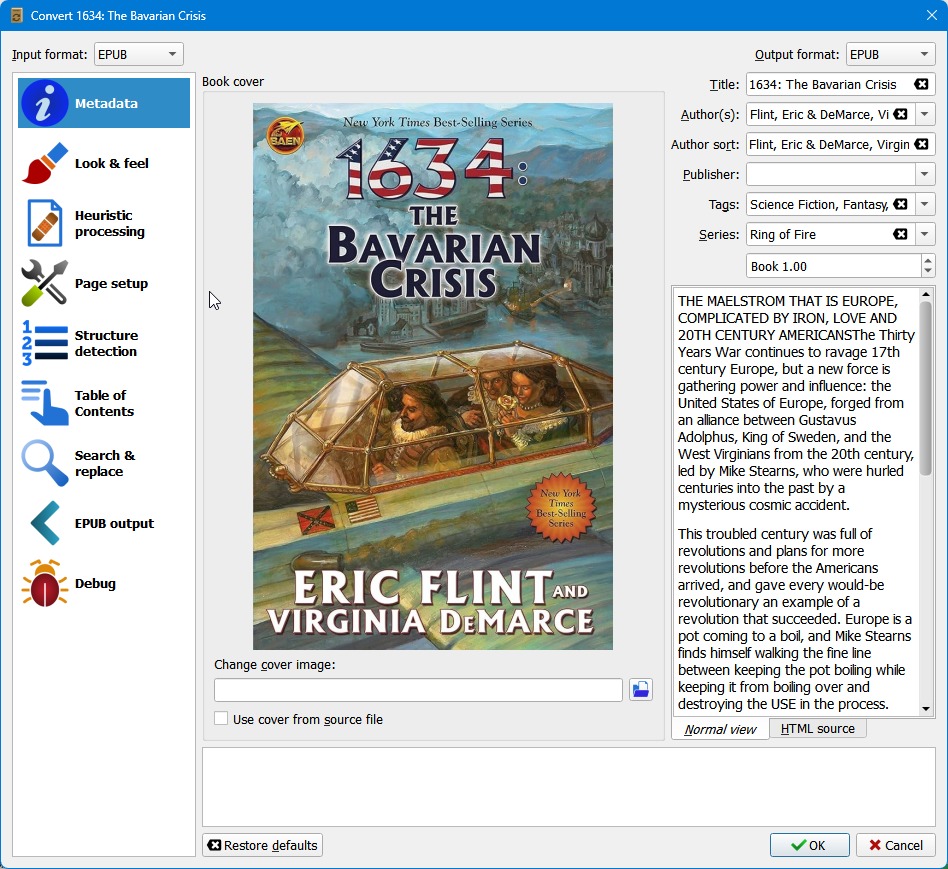
Task: Expand the Series dropdown arrow
Action: point(924,234)
